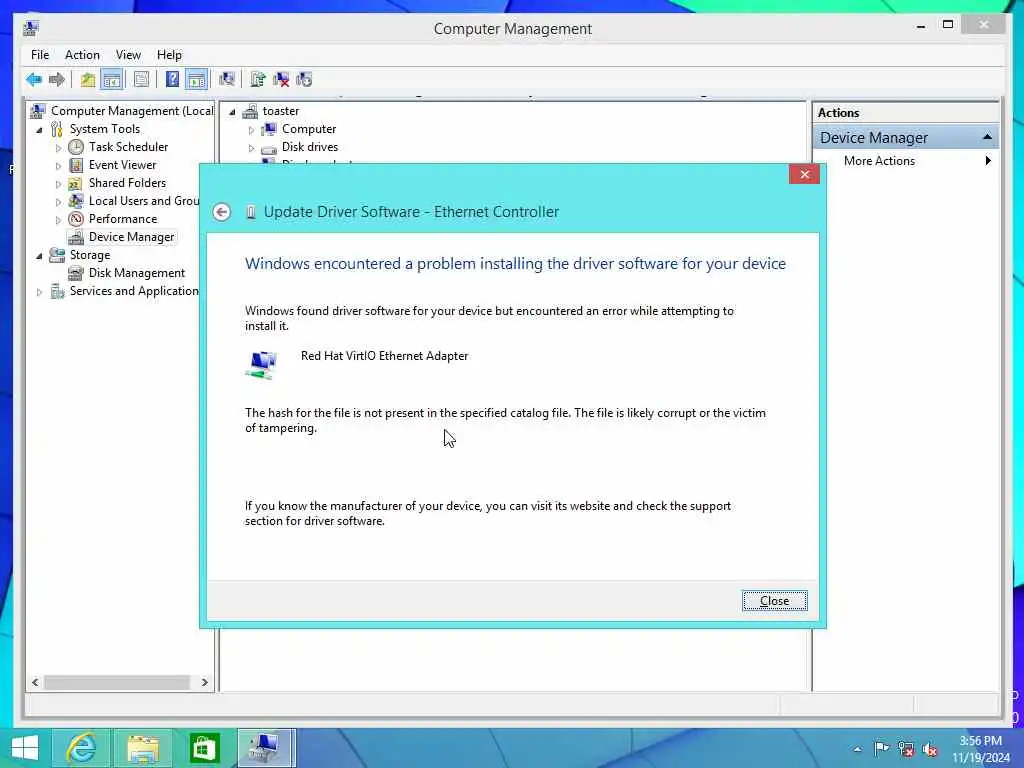Click the Computer Management taskbar button
The image size is (1024, 768).
pos(266,748)
